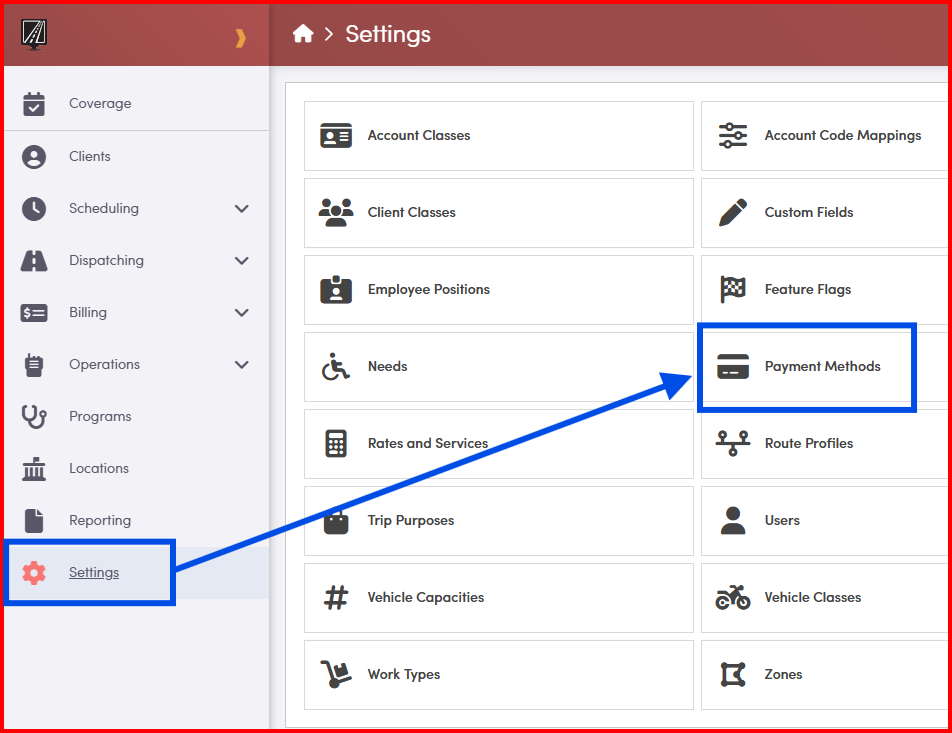Click the Feature Flags checkered flag icon
The width and height of the screenshot is (952, 733).
(x=733, y=290)
